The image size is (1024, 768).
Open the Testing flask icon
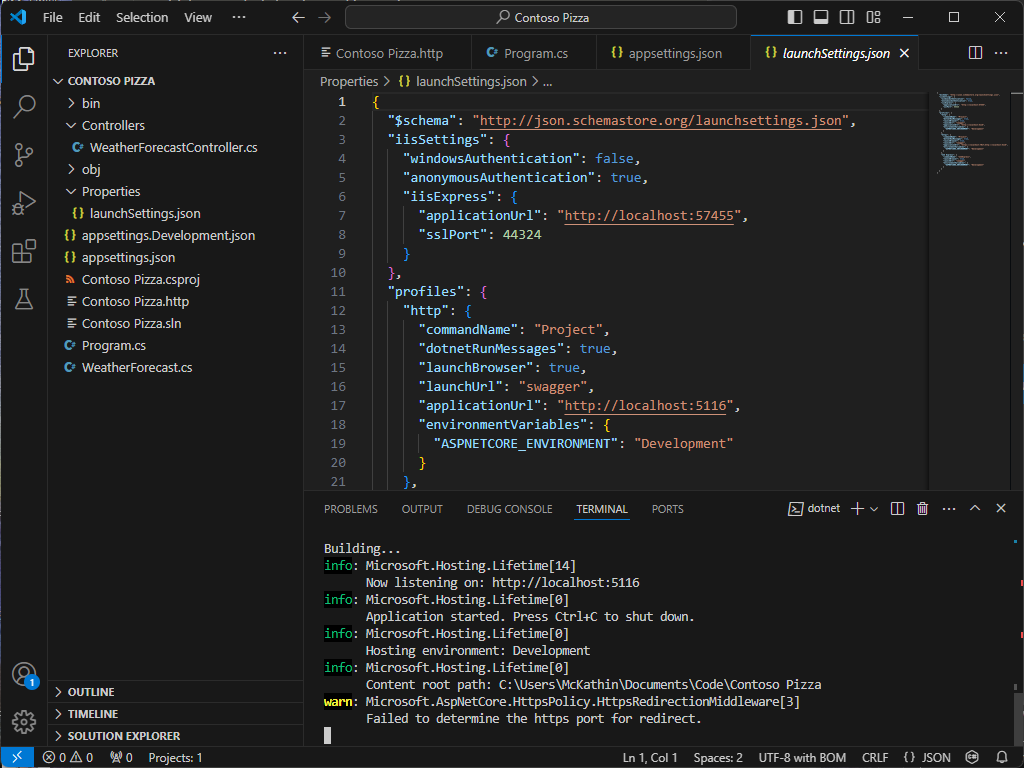pos(24,299)
